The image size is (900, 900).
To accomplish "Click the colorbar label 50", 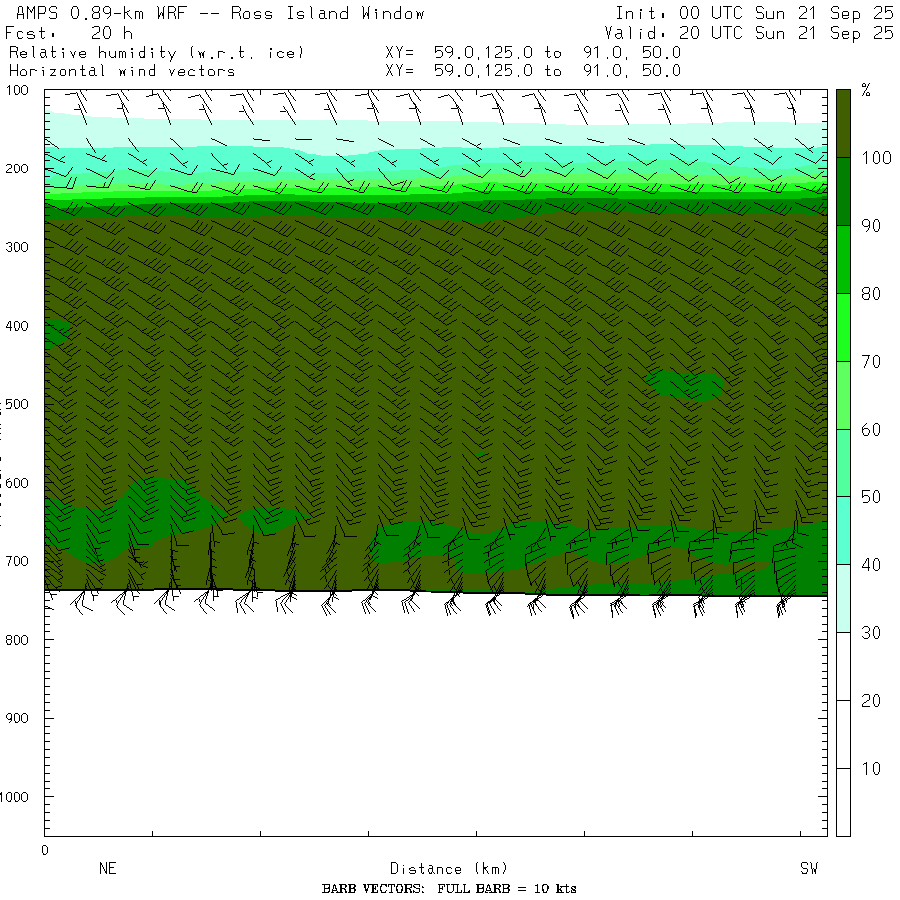I will [871, 497].
